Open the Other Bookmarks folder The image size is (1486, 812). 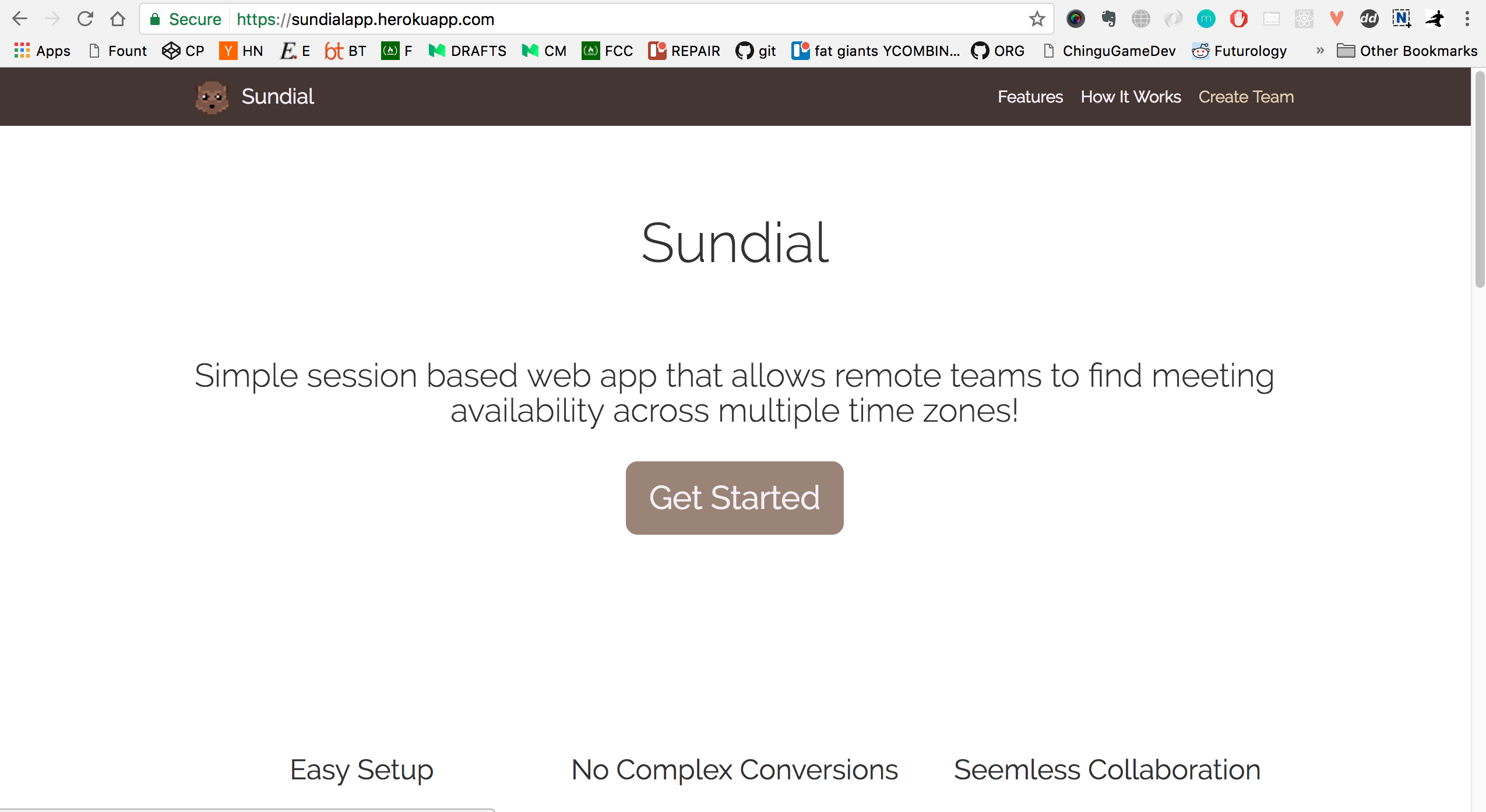1407,51
